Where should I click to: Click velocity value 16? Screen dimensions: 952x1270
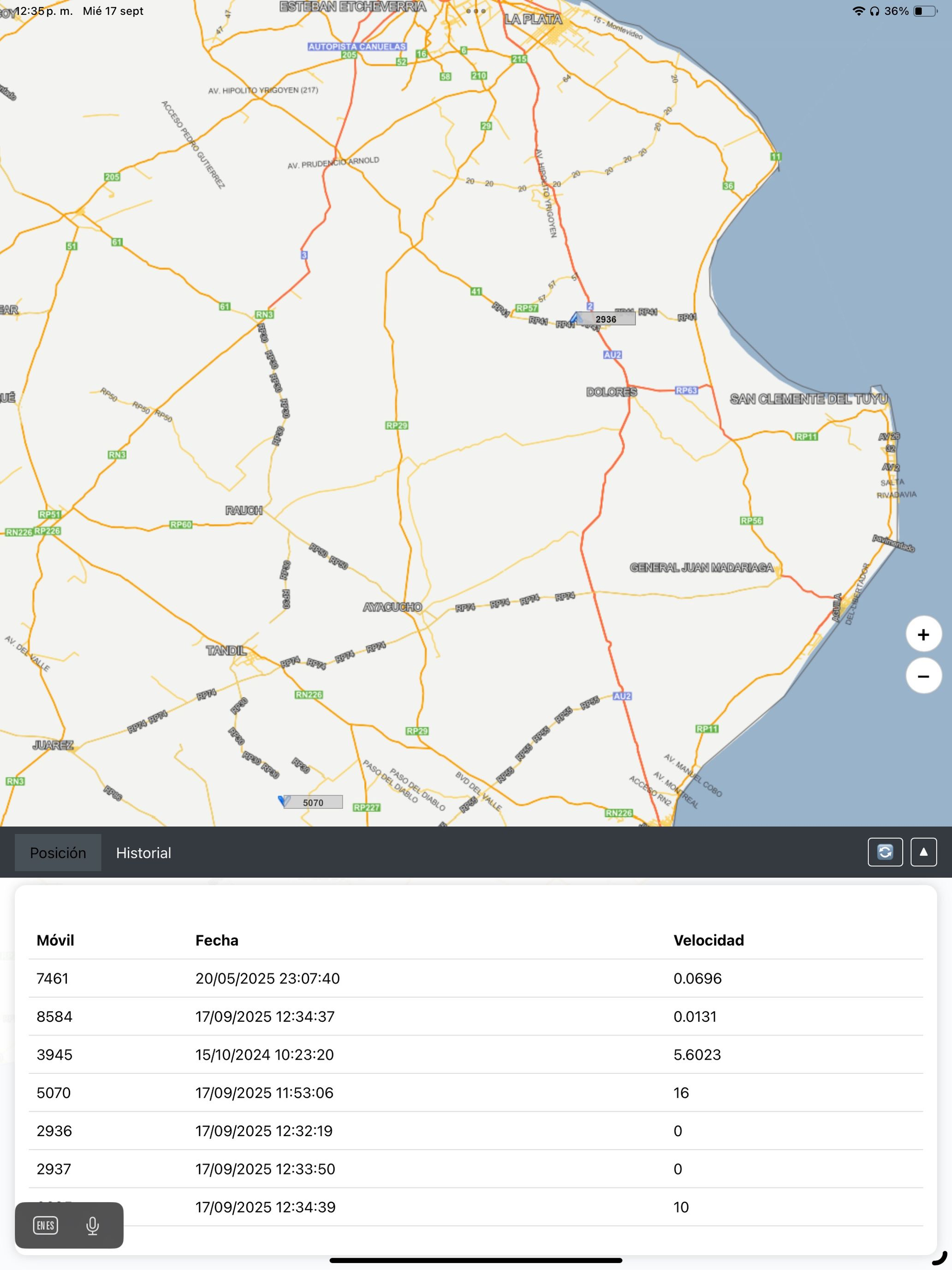pos(681,1093)
